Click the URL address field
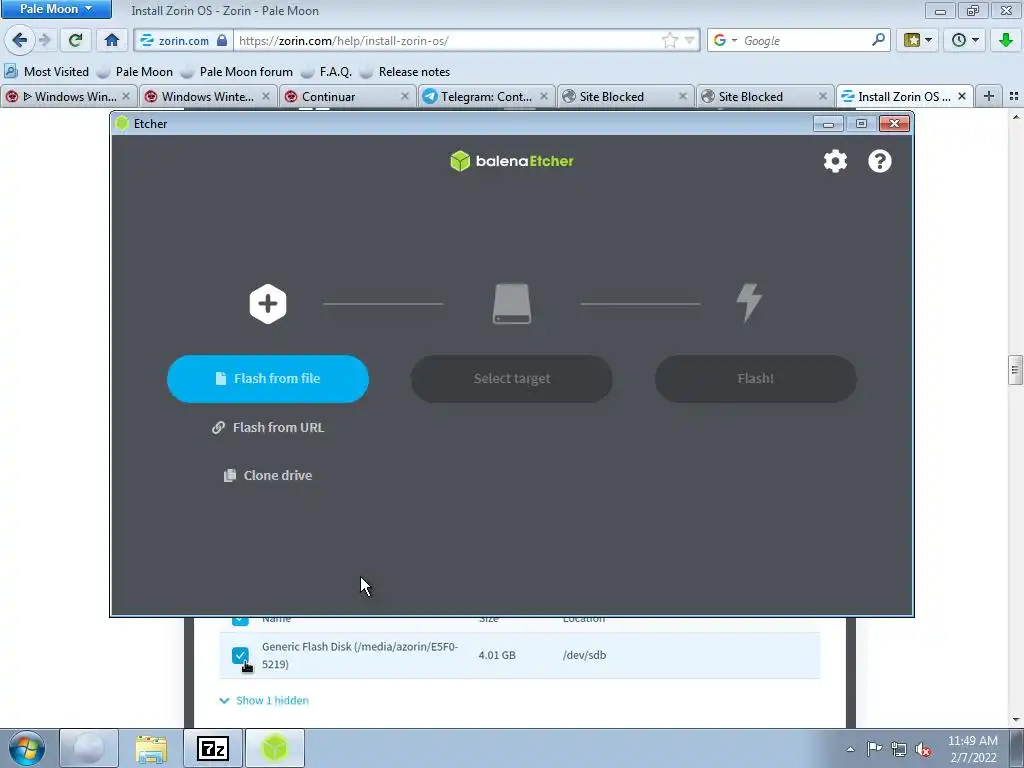This screenshot has width=1024, height=768. point(447,40)
